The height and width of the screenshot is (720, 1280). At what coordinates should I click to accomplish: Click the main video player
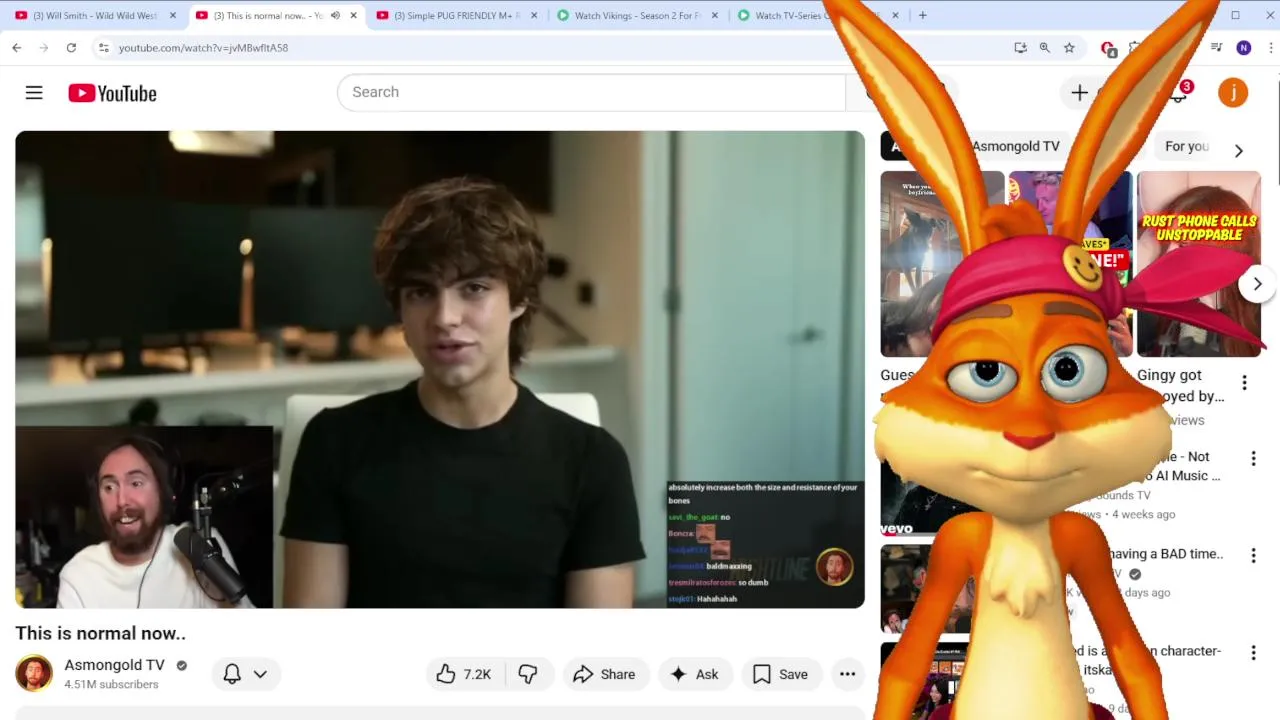click(x=440, y=369)
